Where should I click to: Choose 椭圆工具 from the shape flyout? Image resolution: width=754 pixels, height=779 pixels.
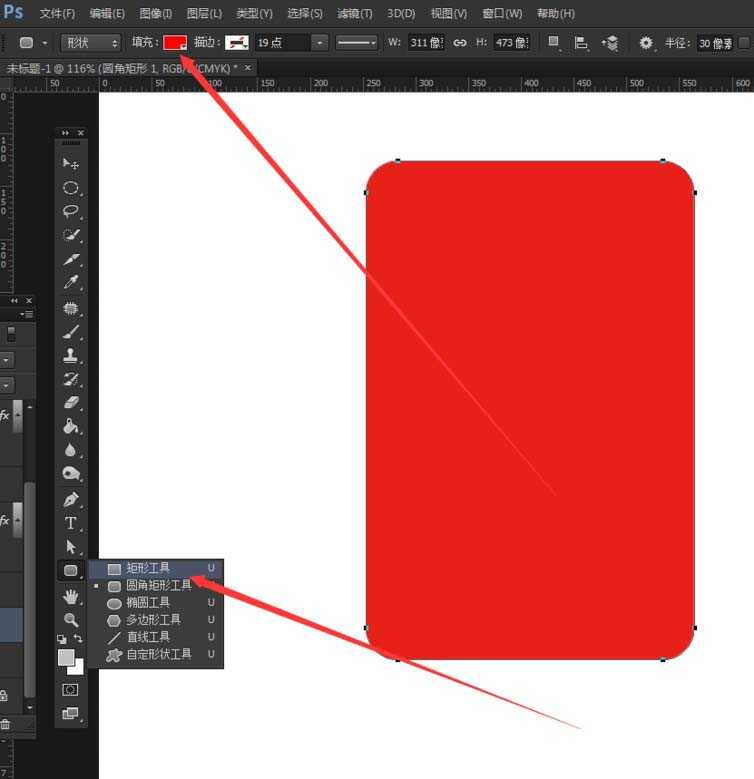pyautogui.click(x=148, y=603)
